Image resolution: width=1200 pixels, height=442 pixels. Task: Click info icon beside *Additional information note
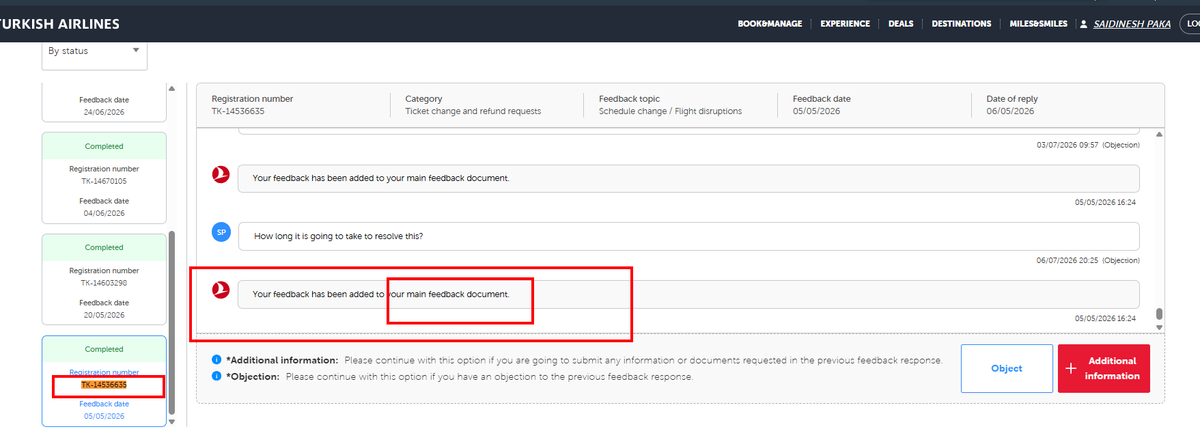216,360
